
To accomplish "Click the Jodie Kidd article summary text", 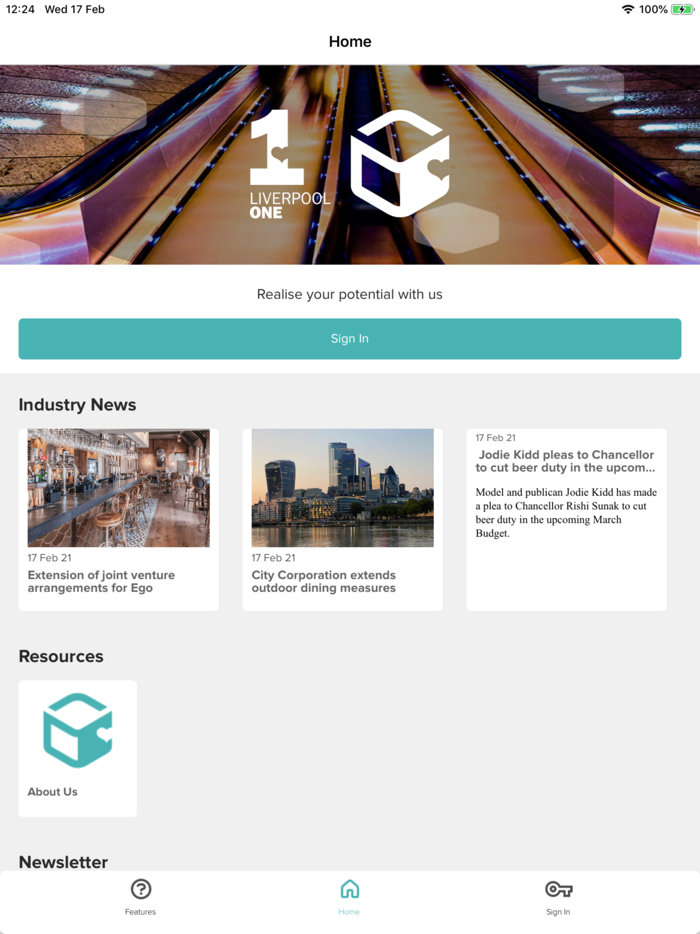I will point(566,513).
